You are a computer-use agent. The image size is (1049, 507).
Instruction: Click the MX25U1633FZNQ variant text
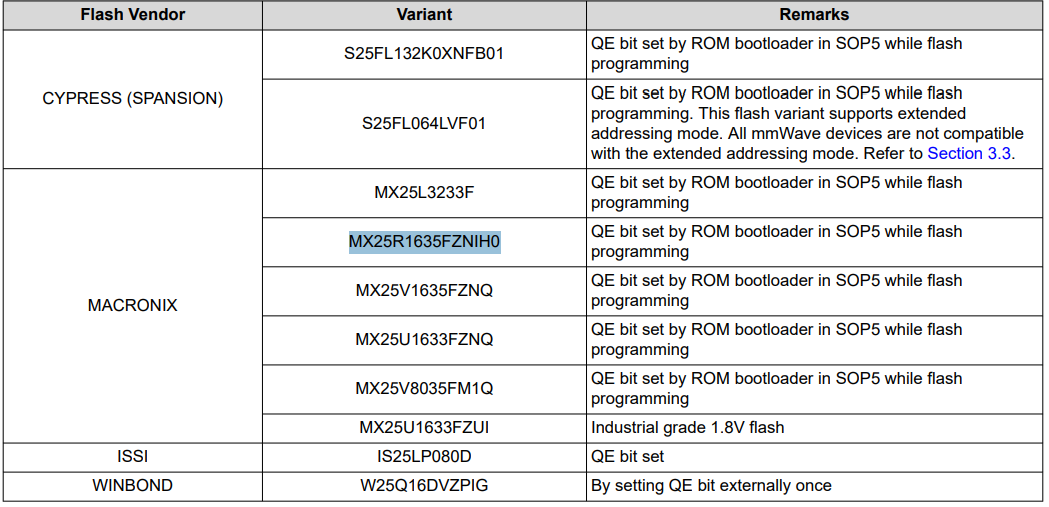pyautogui.click(x=424, y=340)
